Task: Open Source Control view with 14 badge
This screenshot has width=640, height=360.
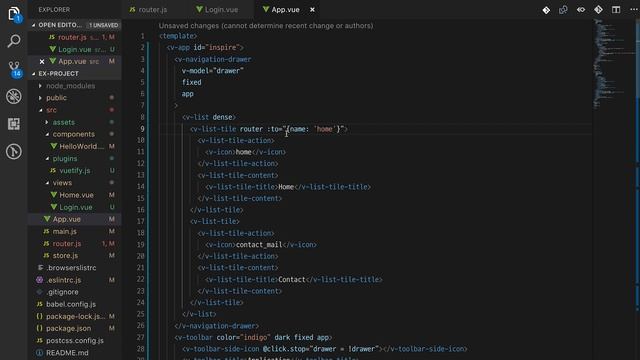Action: pos(14,69)
